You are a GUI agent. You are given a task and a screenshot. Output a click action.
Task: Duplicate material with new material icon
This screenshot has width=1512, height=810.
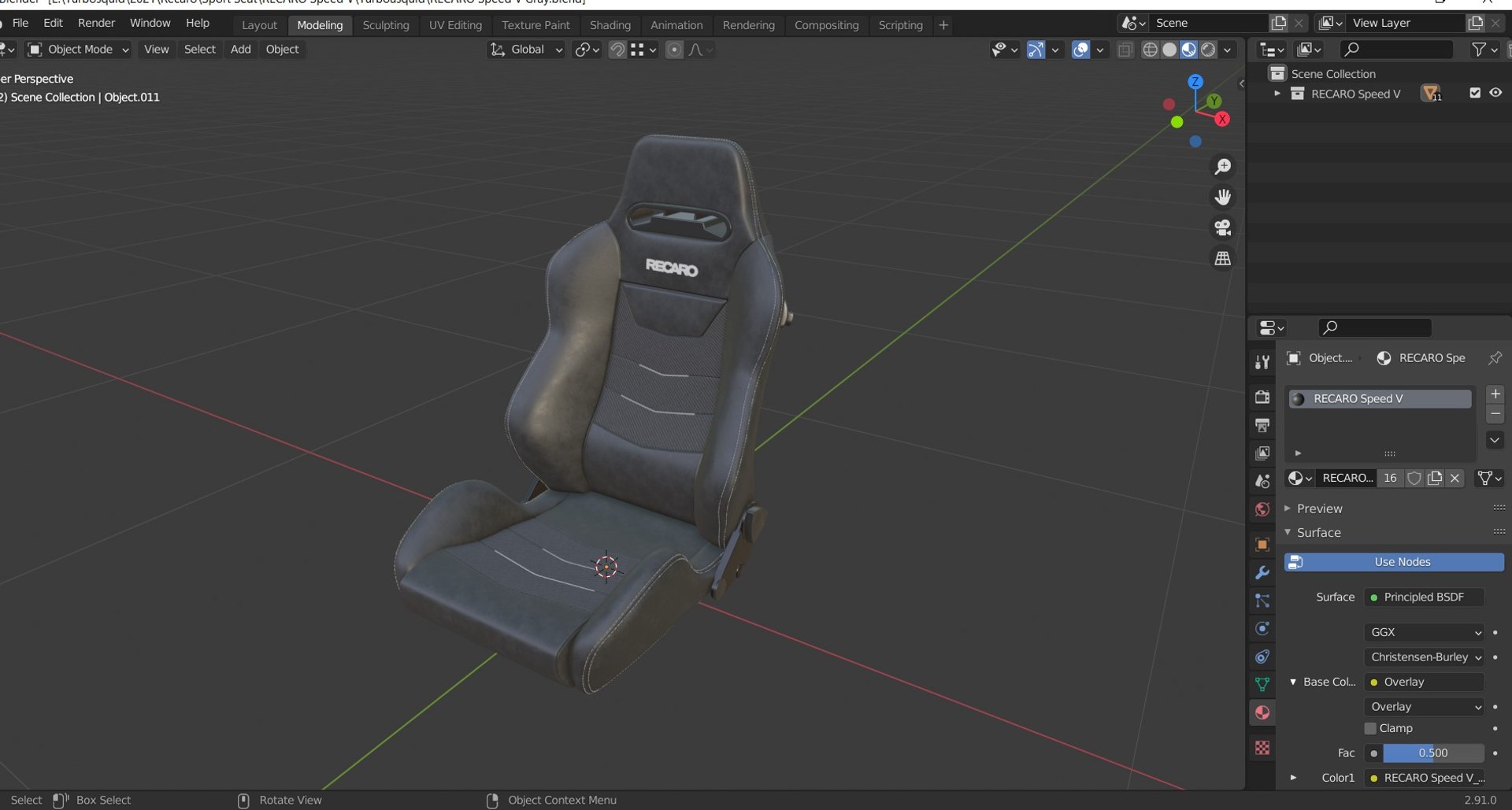1435,478
